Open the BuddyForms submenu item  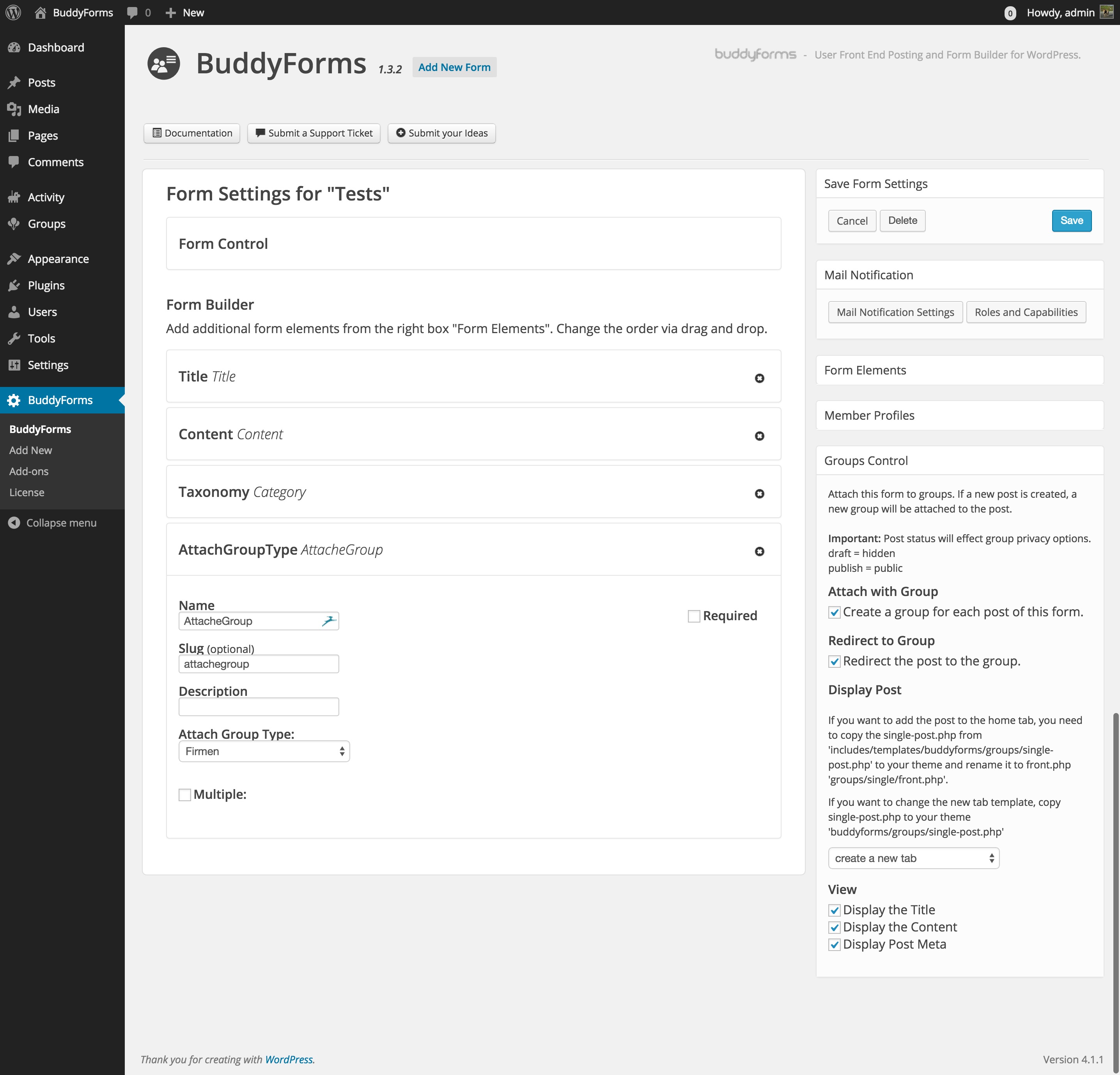click(x=40, y=429)
